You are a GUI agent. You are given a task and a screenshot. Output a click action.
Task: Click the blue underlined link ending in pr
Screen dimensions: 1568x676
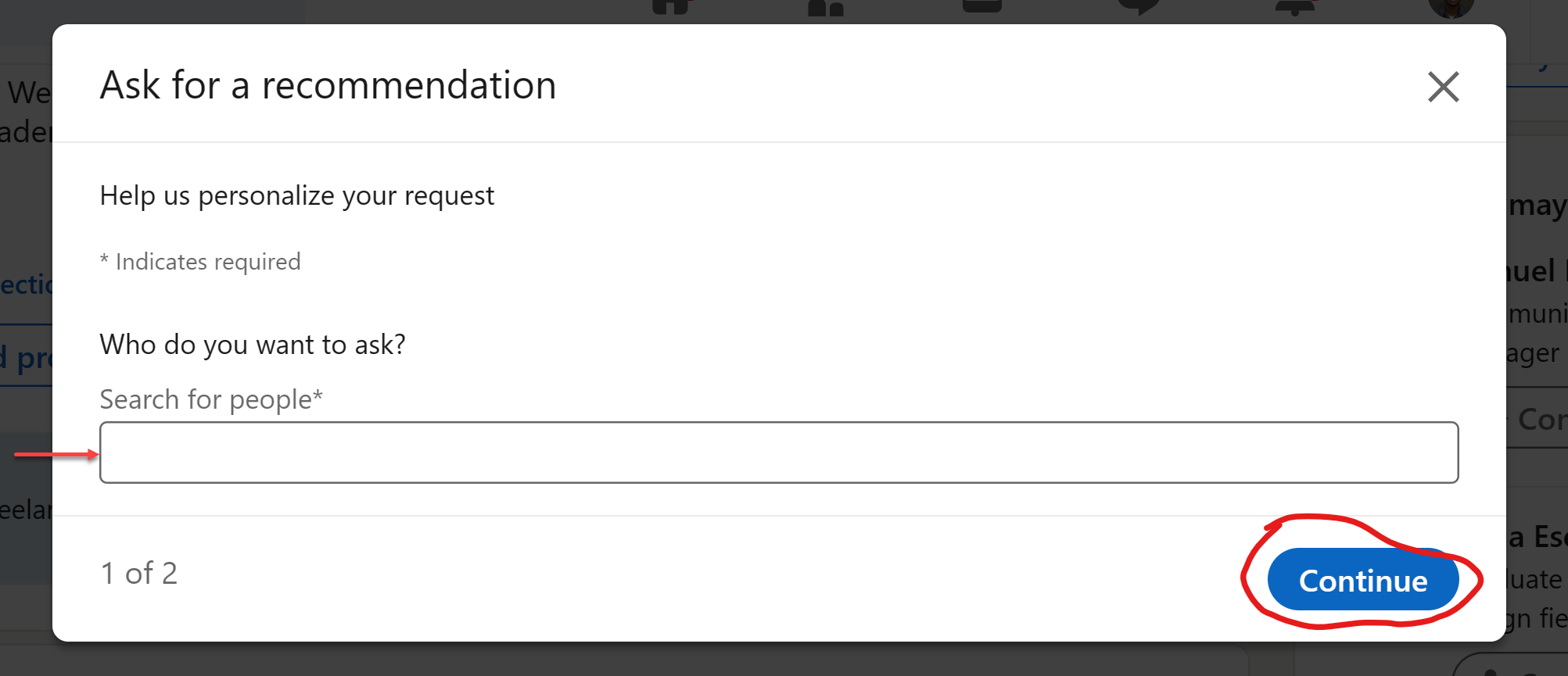click(x=26, y=359)
